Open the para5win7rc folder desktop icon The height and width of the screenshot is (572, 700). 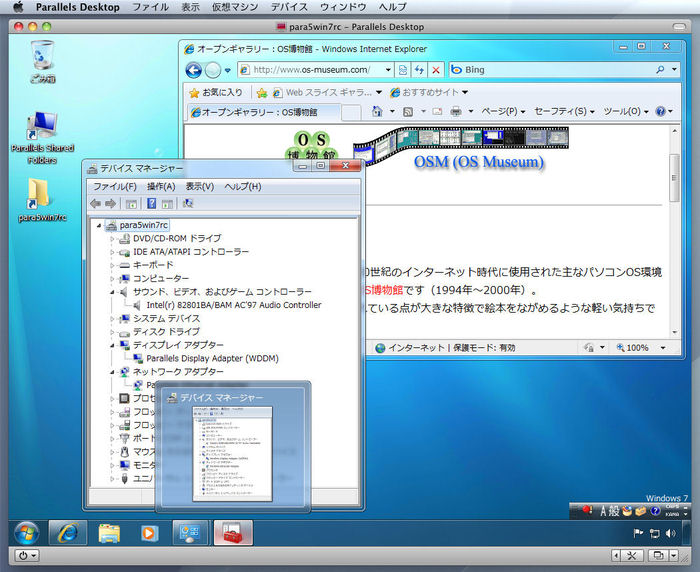tap(42, 200)
